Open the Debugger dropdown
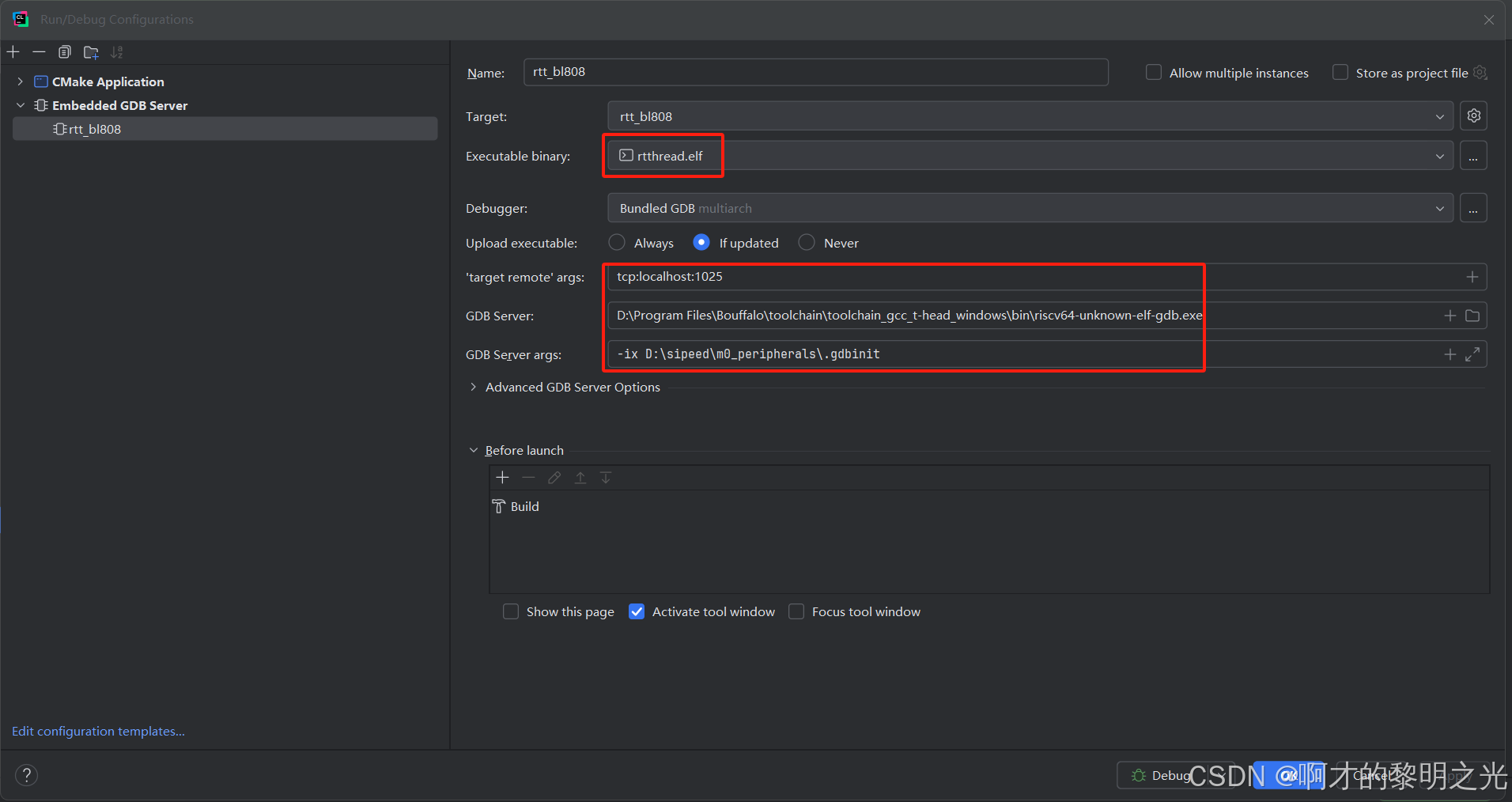This screenshot has height=802, width=1512. coord(1441,207)
